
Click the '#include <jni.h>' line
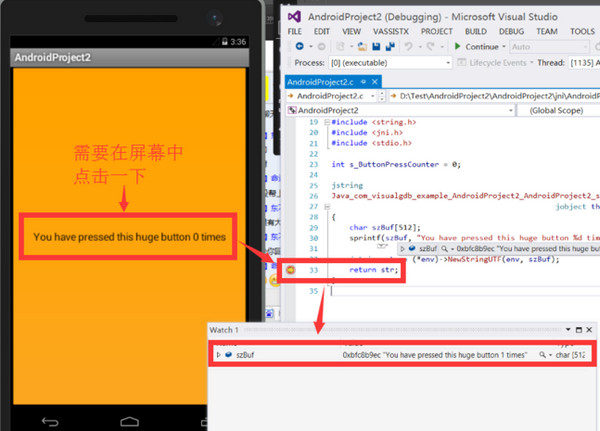(x=367, y=132)
